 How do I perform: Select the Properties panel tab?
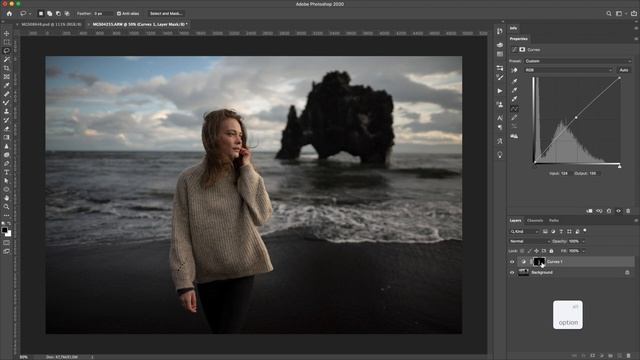tap(519, 39)
